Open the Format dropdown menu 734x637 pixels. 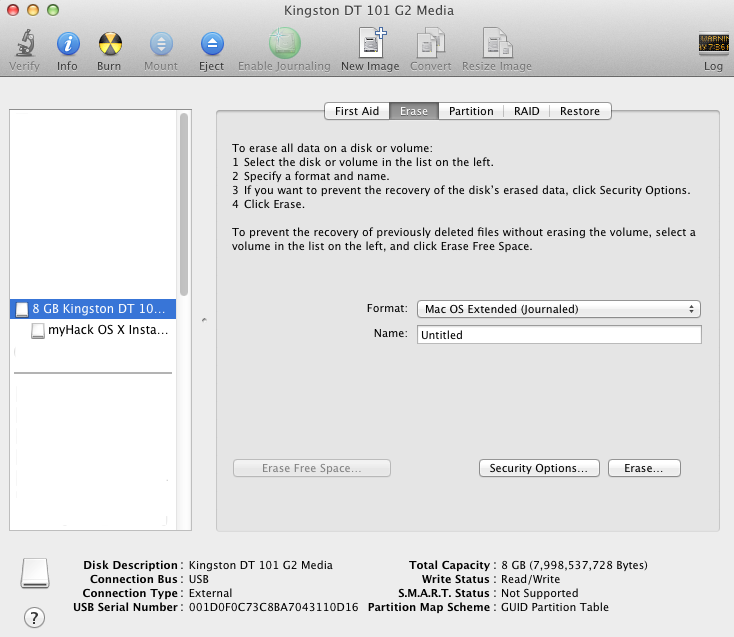[x=559, y=309]
